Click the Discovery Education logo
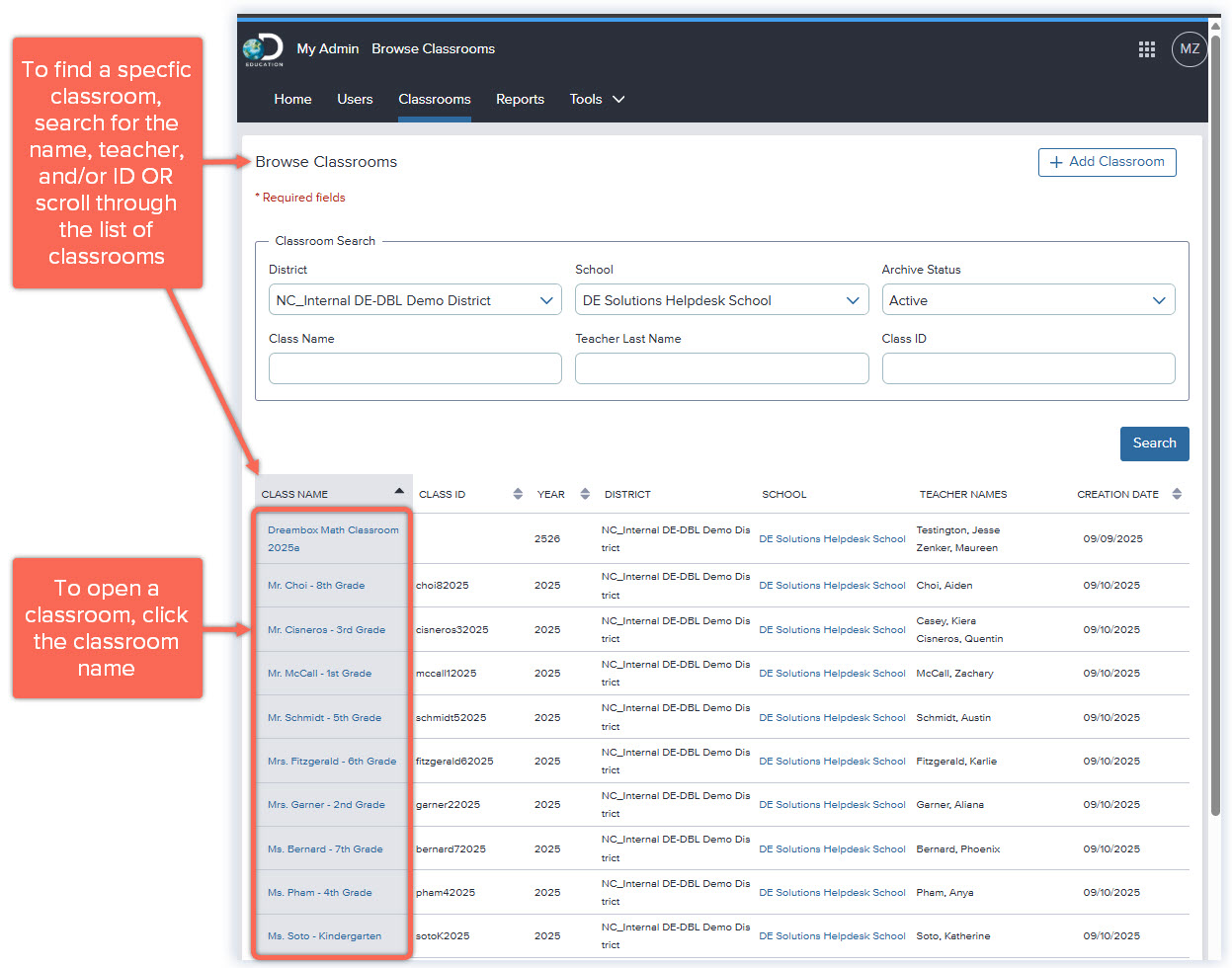The image size is (1232, 968). pyautogui.click(x=263, y=49)
